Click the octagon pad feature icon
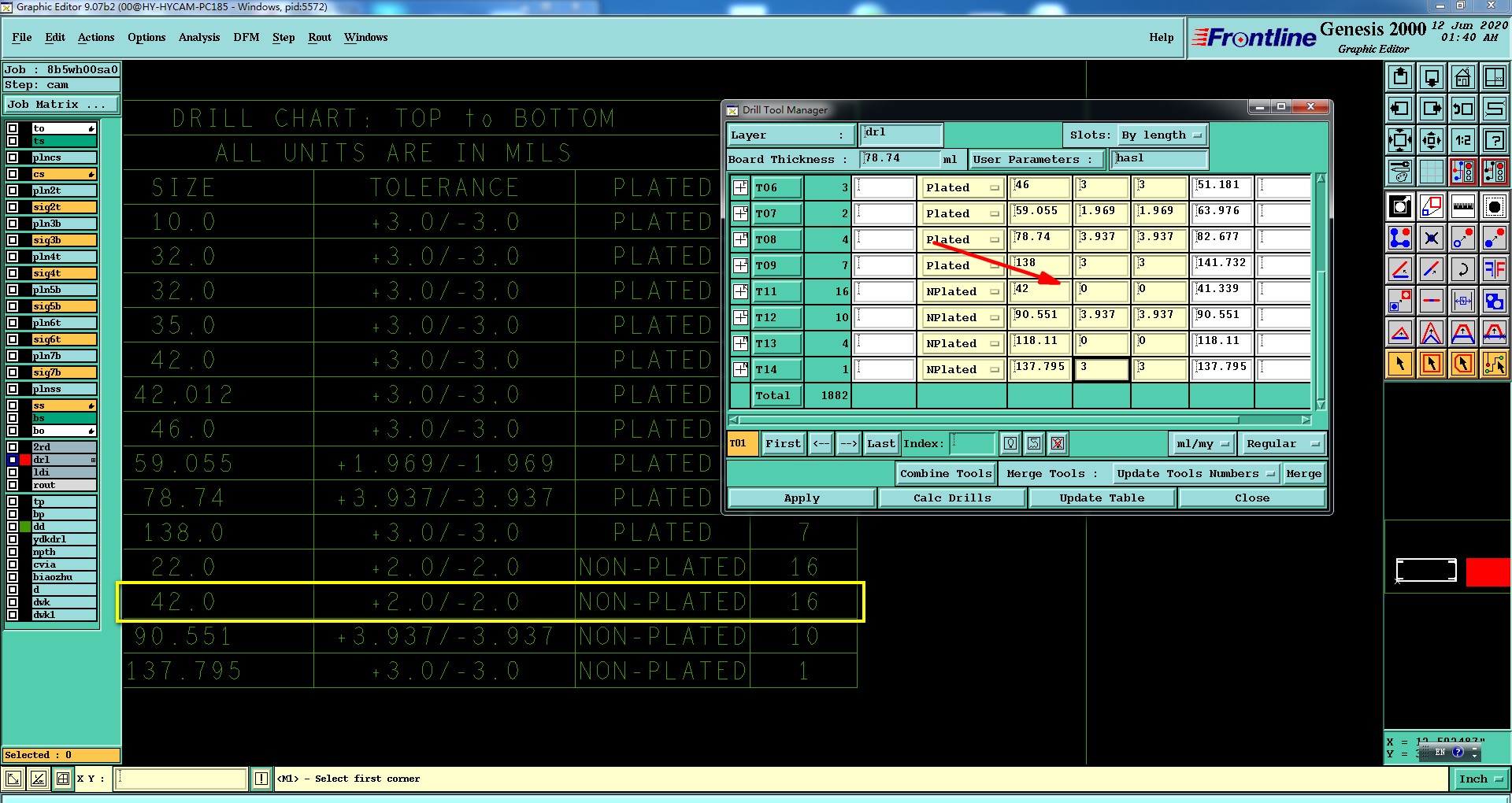 click(1495, 207)
